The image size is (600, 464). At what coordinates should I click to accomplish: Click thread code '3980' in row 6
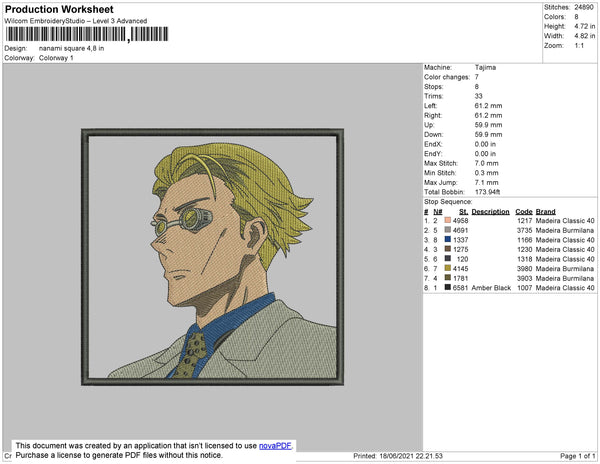pos(525,269)
